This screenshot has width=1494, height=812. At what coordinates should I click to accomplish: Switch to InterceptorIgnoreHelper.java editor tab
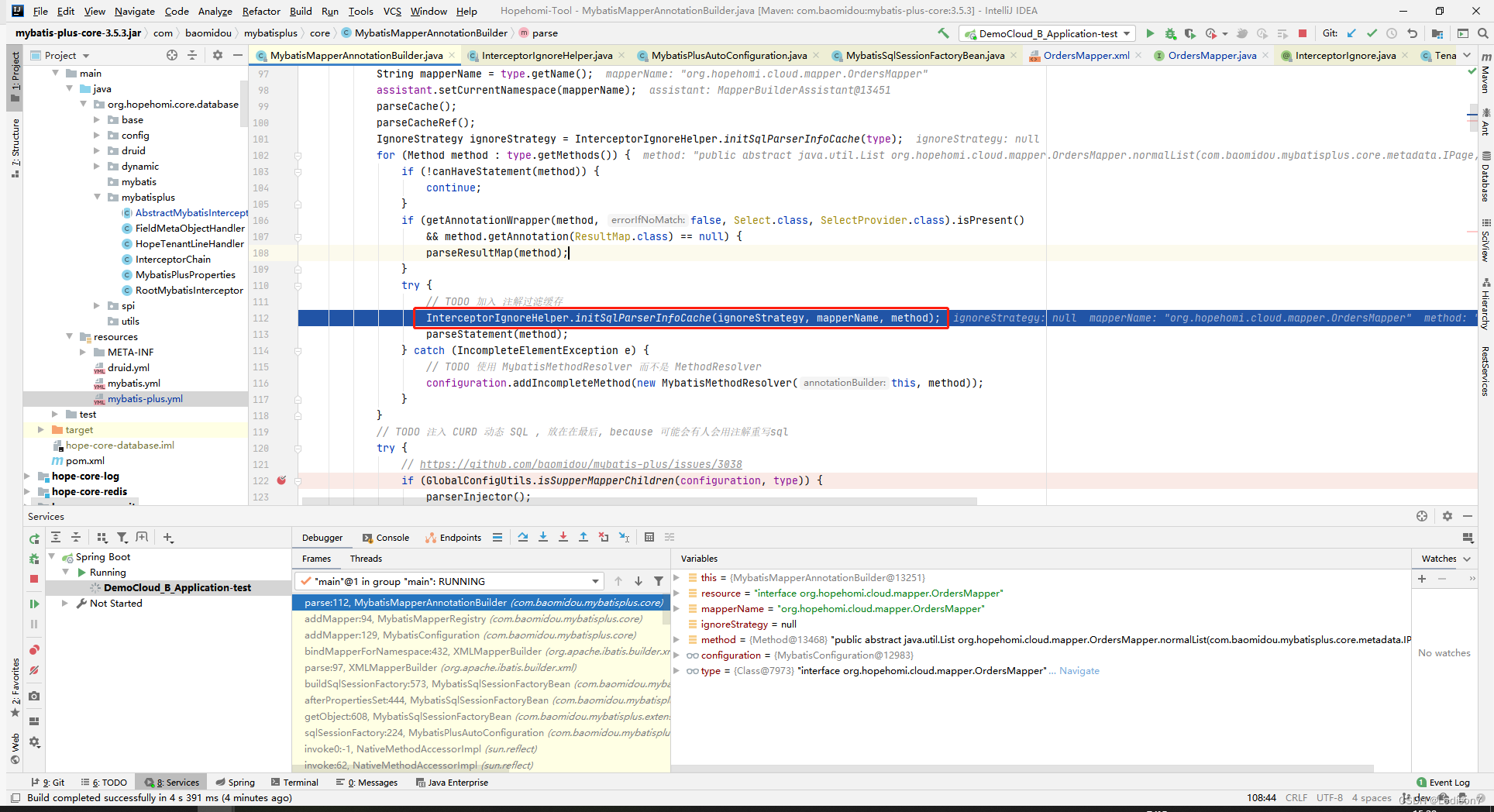(546, 55)
